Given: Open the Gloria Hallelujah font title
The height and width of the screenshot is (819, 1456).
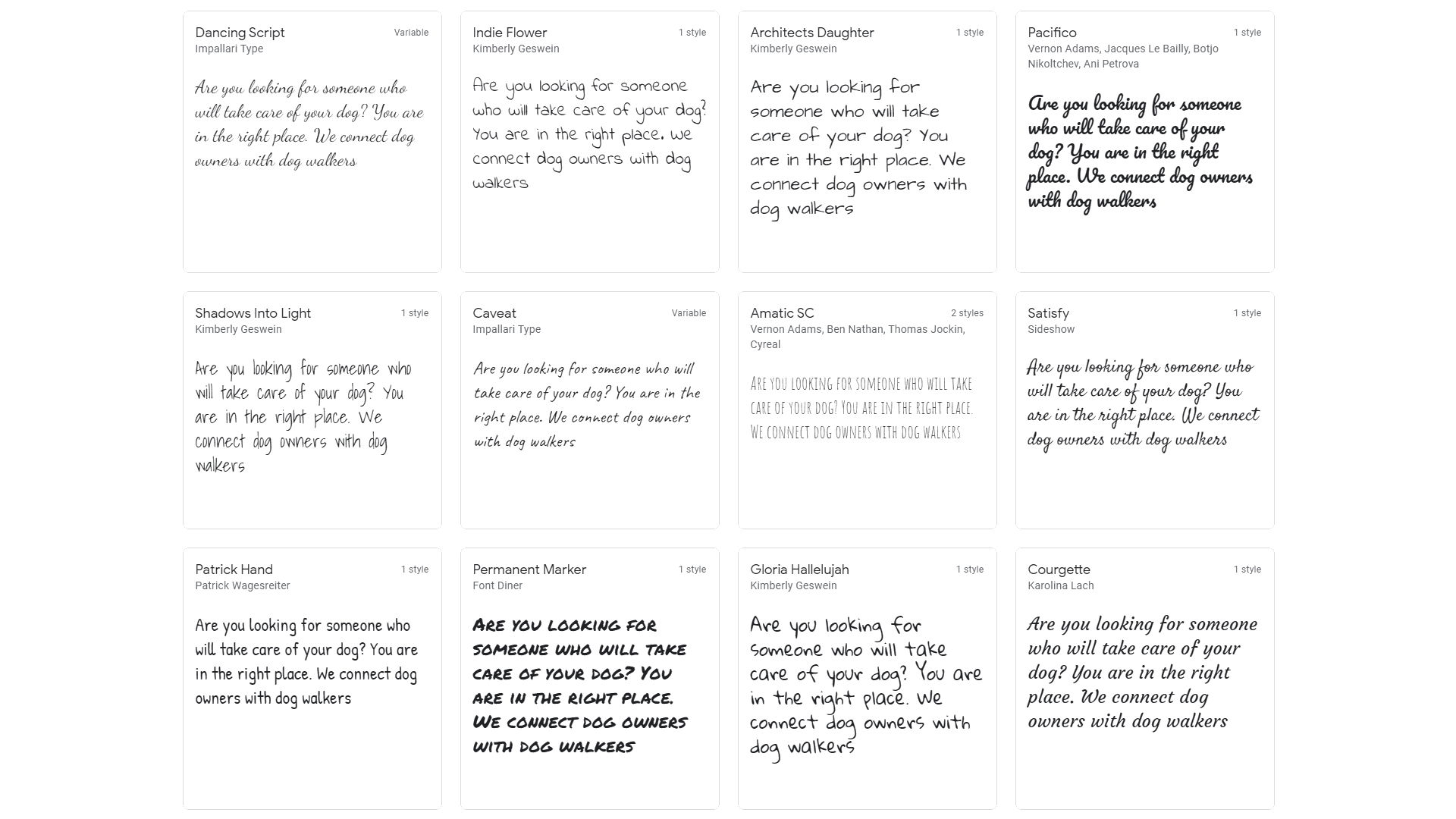Looking at the screenshot, I should pyautogui.click(x=799, y=570).
